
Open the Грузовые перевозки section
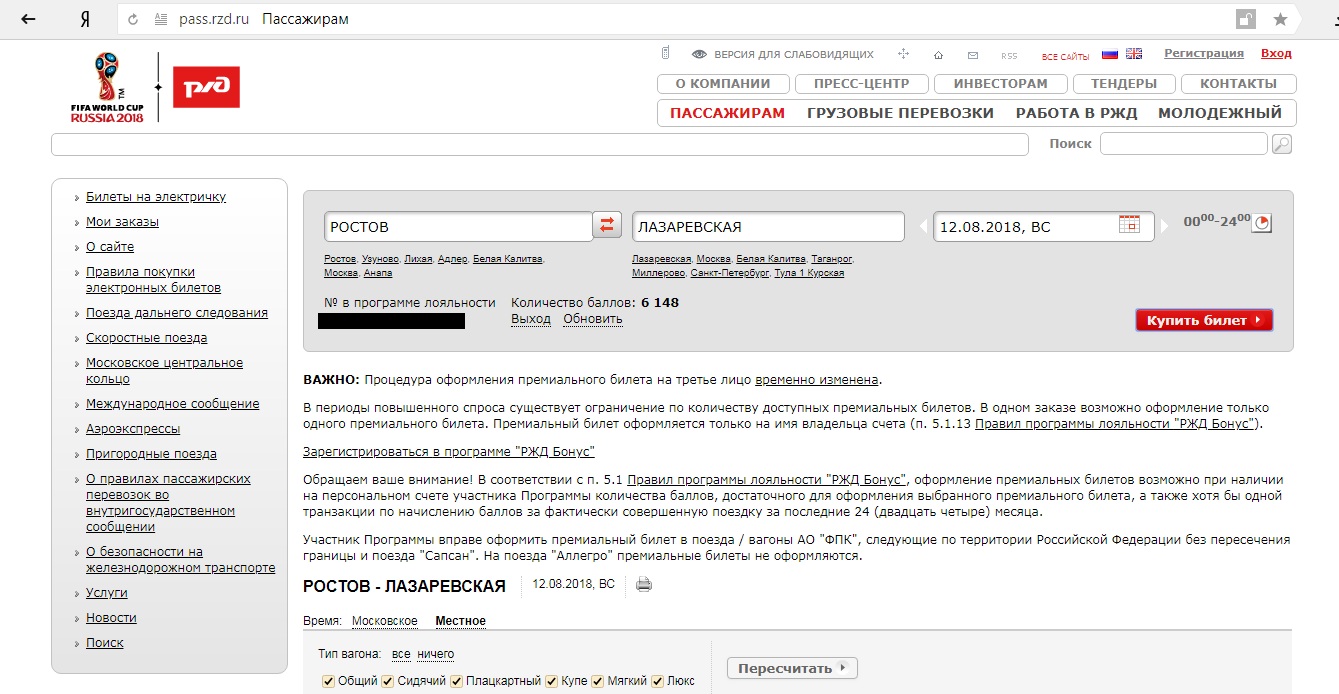pos(900,113)
